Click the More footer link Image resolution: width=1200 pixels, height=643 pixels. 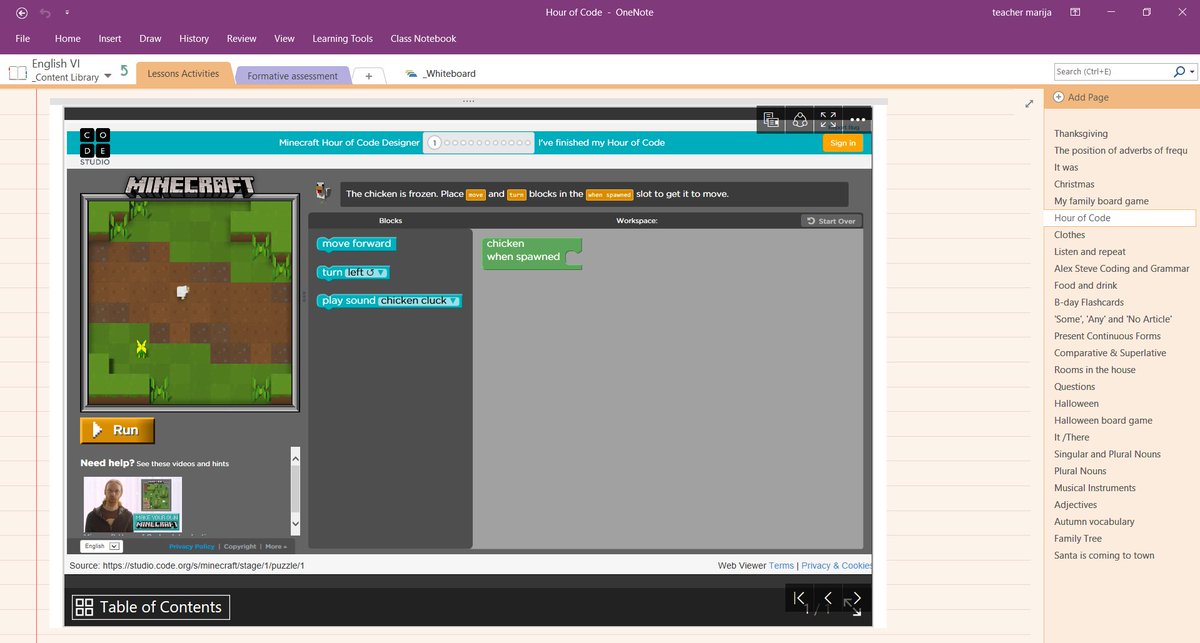(x=276, y=547)
